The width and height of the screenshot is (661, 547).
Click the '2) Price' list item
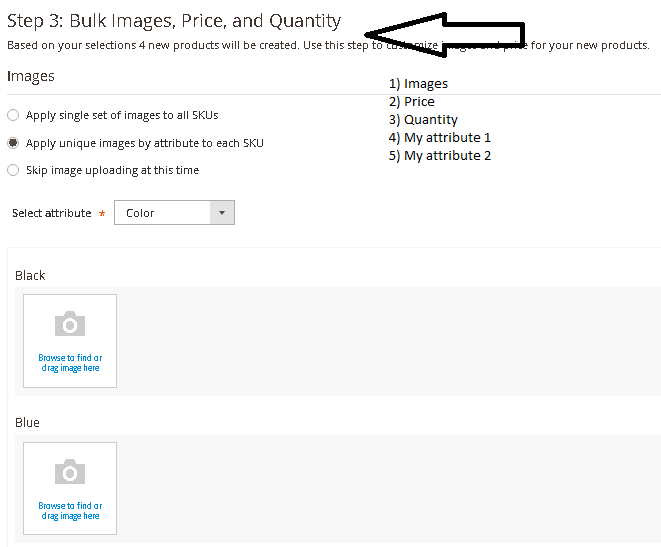tap(411, 102)
